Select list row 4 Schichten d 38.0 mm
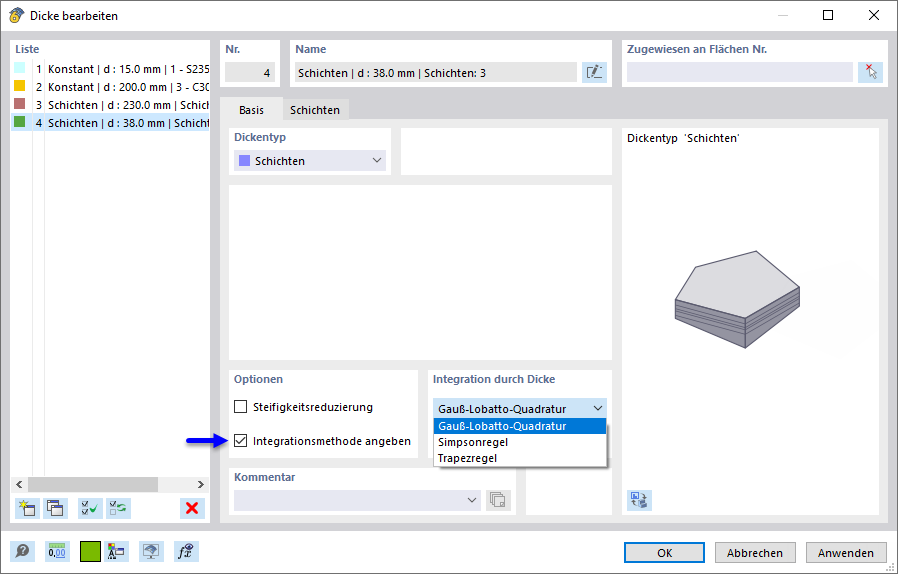The image size is (898, 574). pyautogui.click(x=110, y=123)
